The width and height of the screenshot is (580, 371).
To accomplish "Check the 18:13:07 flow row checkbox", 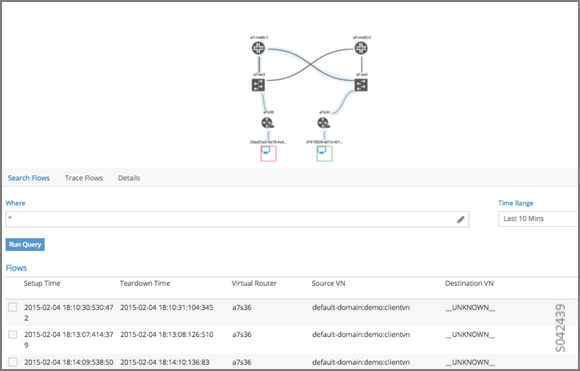I will pyautogui.click(x=13, y=334).
